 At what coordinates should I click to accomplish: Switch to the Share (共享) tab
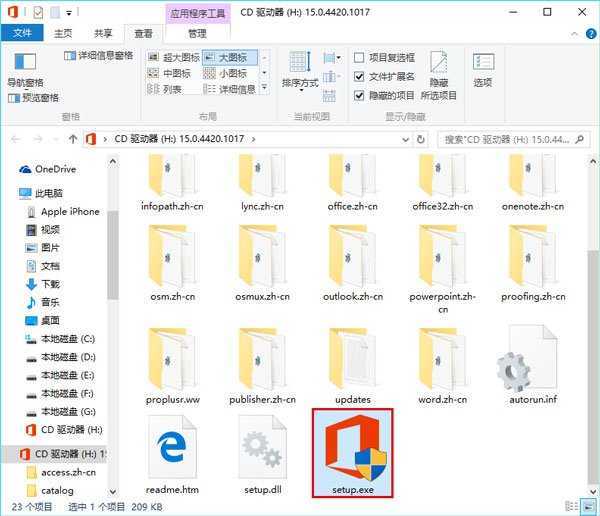pyautogui.click(x=103, y=33)
